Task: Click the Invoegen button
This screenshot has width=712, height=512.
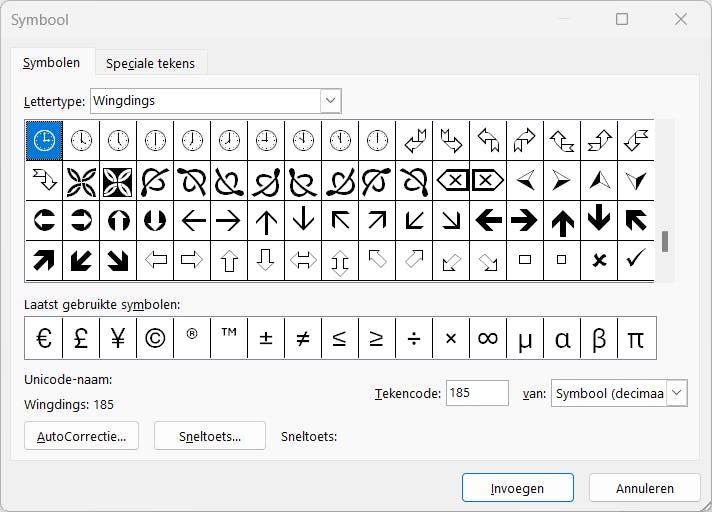Action: (x=517, y=488)
